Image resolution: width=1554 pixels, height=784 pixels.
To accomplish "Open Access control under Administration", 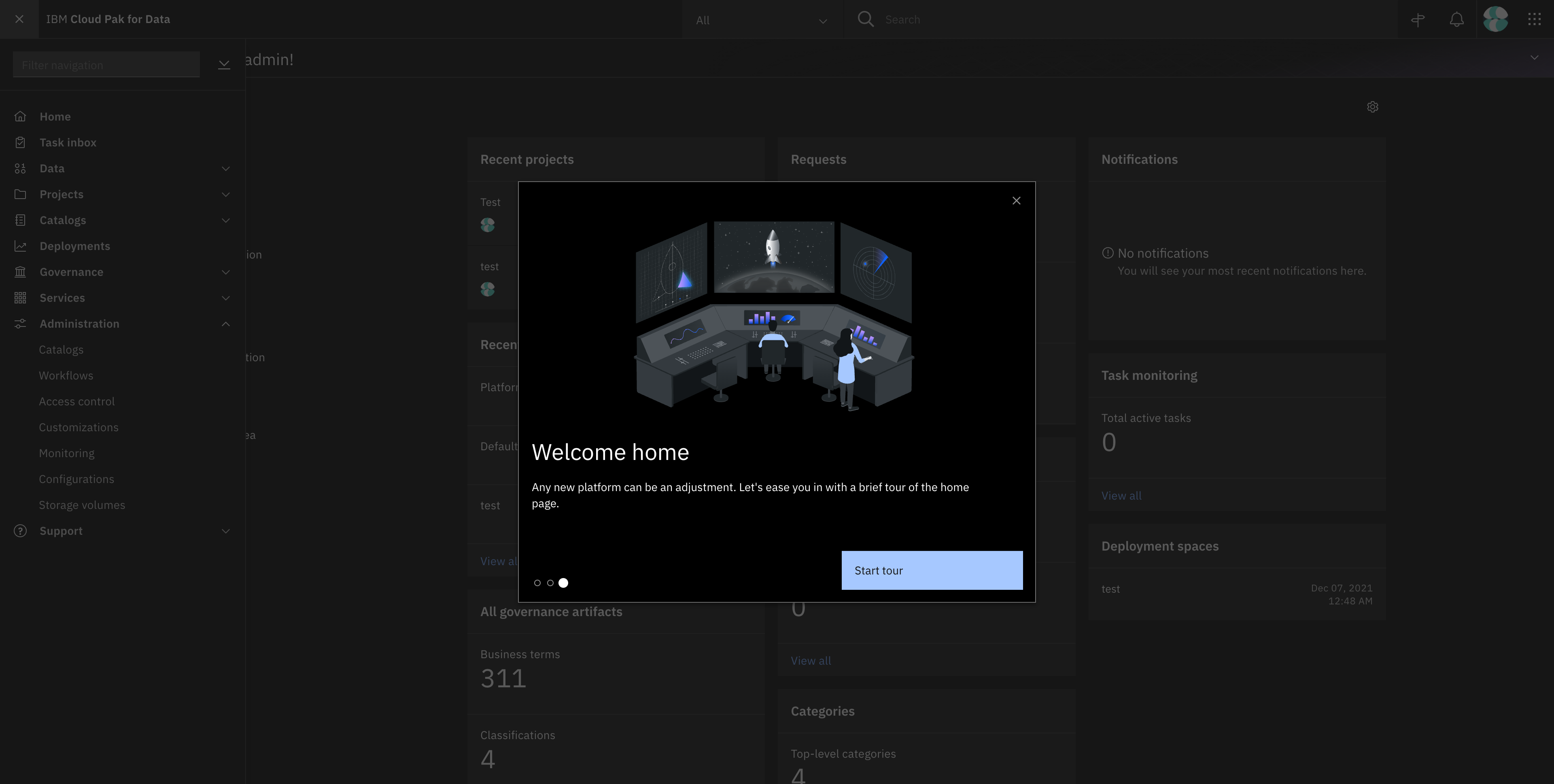I will click(x=76, y=402).
